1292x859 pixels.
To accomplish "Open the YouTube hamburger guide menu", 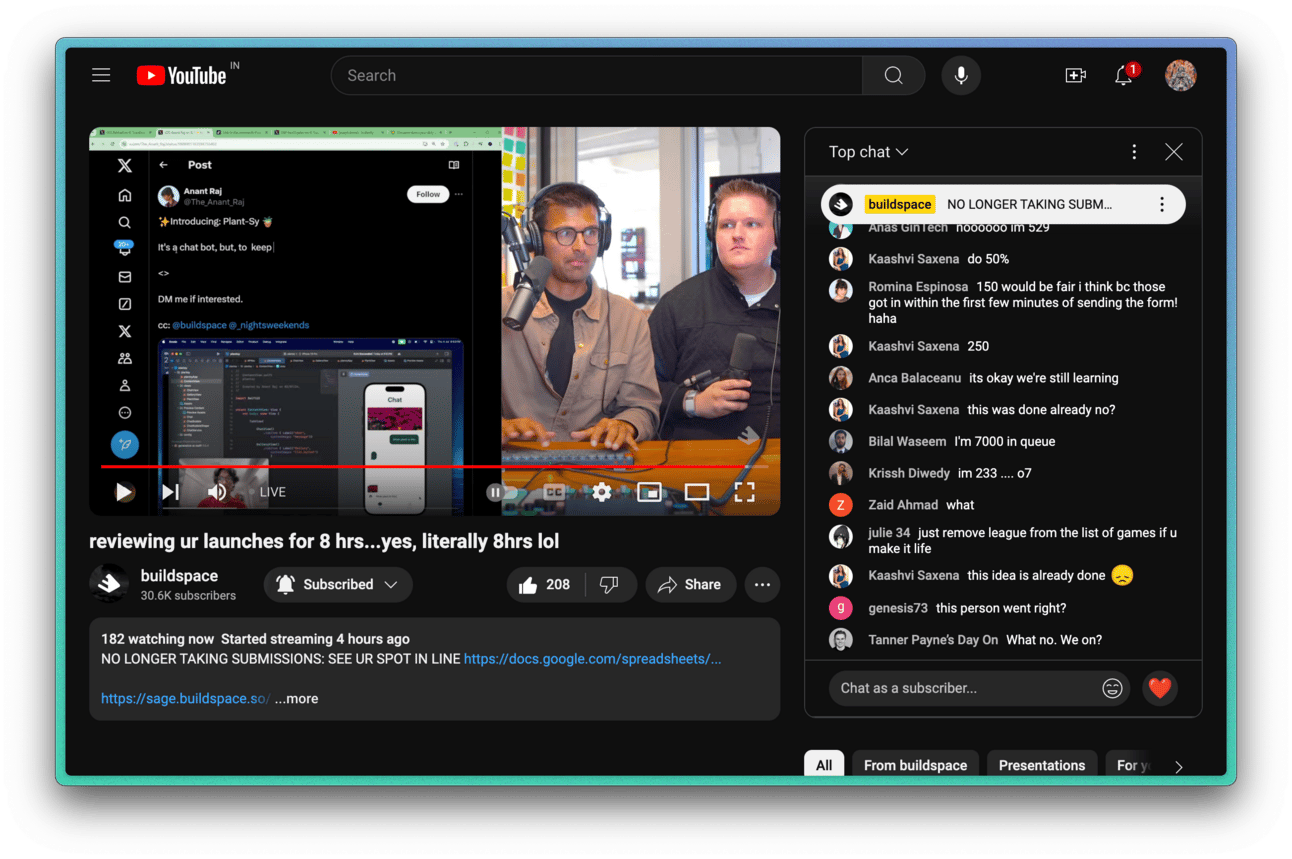I will coord(101,75).
